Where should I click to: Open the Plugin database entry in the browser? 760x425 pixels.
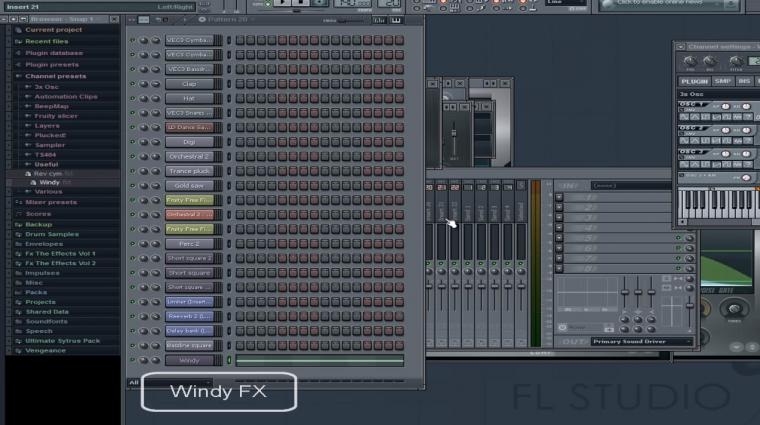(54, 53)
